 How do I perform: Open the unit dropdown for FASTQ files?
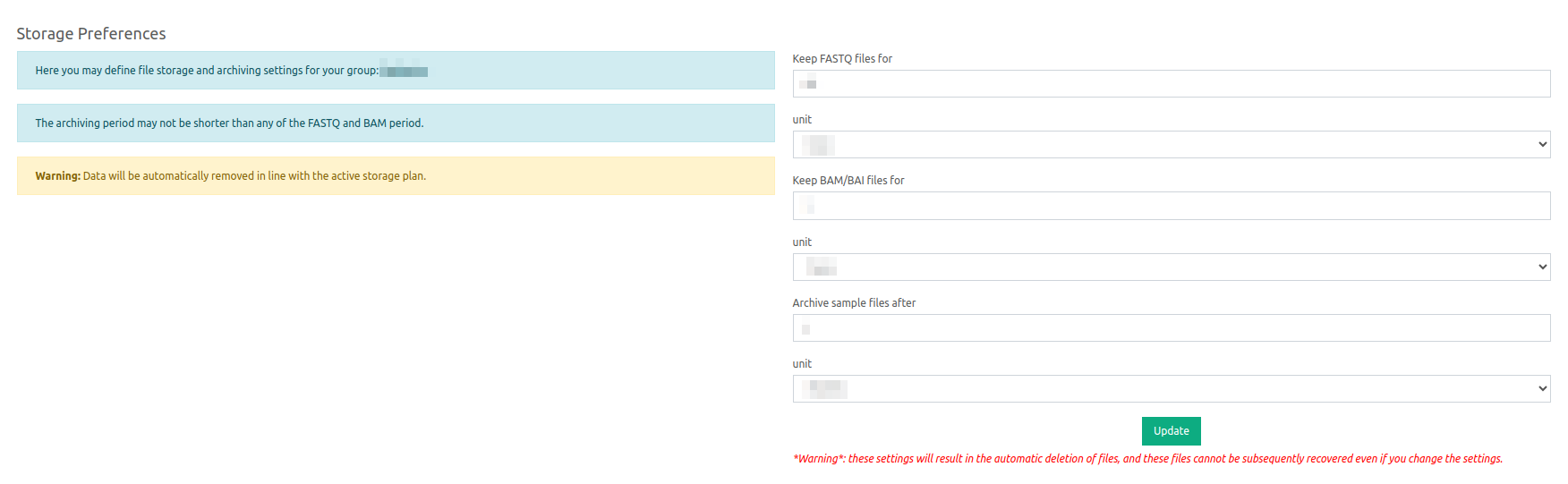point(1171,145)
